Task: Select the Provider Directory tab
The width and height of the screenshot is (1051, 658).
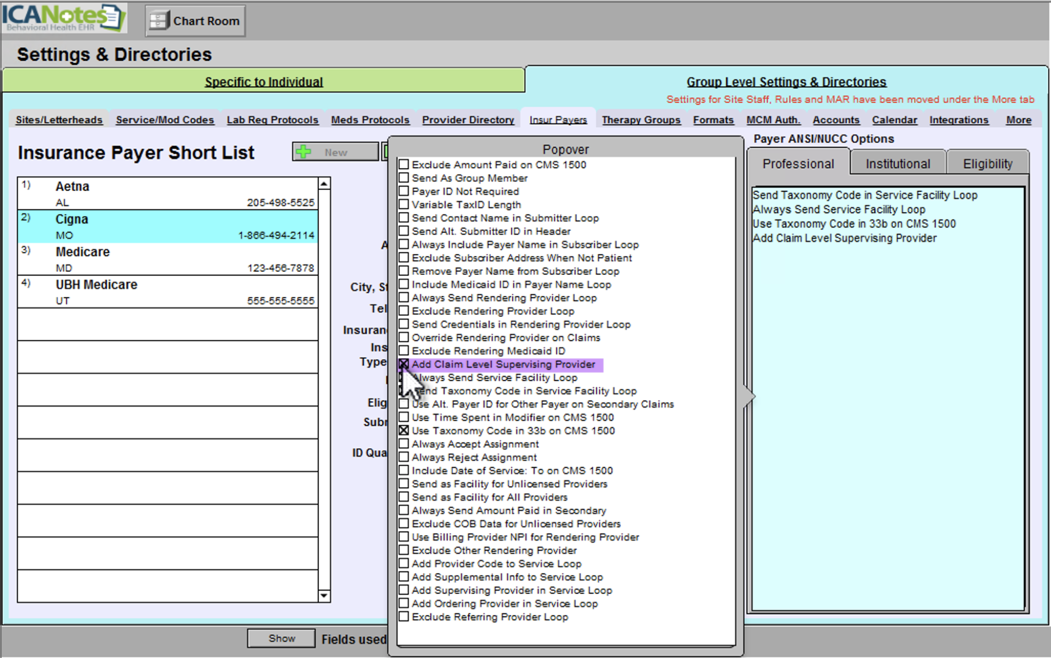Action: coord(468,119)
